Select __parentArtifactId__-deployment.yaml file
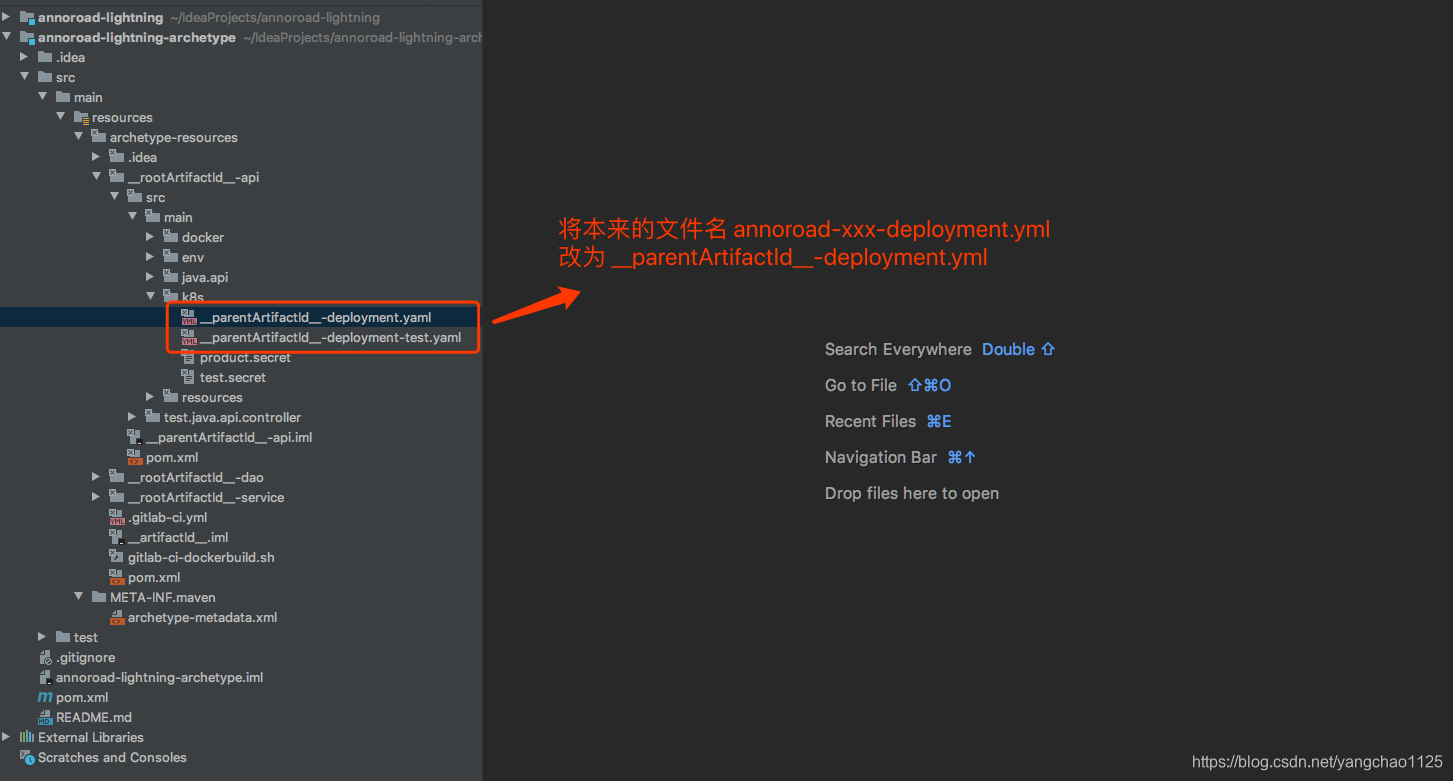This screenshot has height=781, width=1453. (315, 317)
